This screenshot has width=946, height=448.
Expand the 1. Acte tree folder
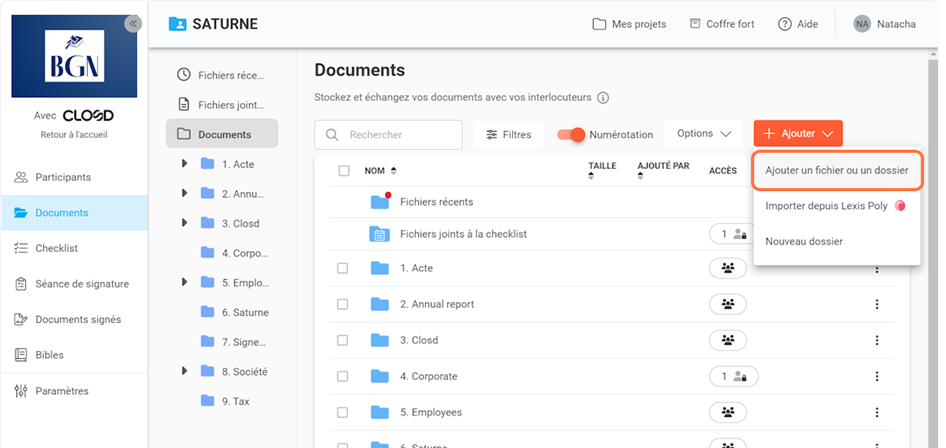pos(184,164)
